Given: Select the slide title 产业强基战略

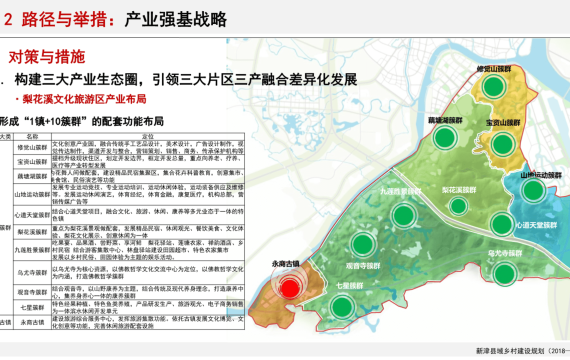Looking at the screenshot, I should (176, 19).
